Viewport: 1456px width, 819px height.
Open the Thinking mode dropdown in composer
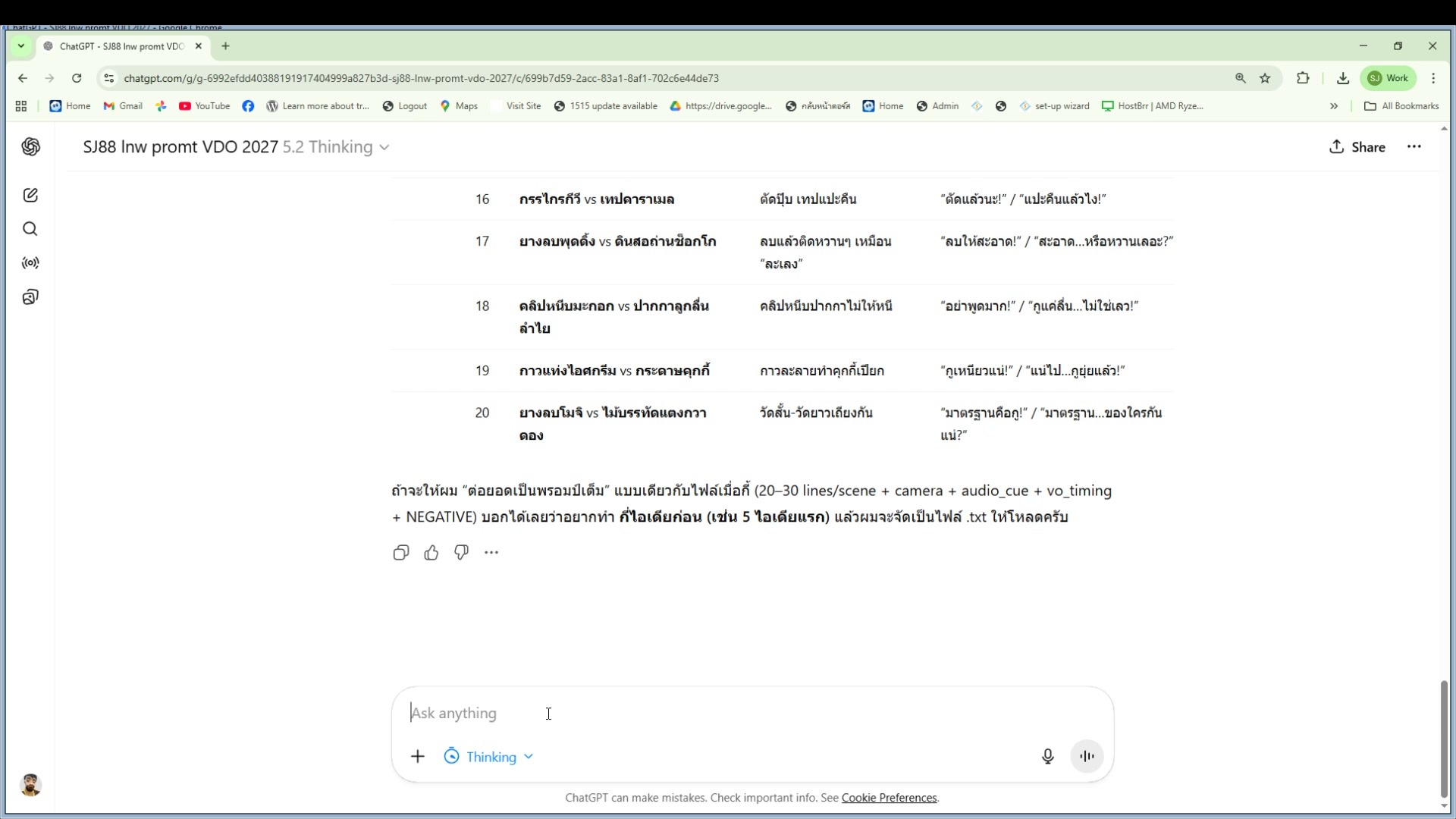(x=489, y=757)
